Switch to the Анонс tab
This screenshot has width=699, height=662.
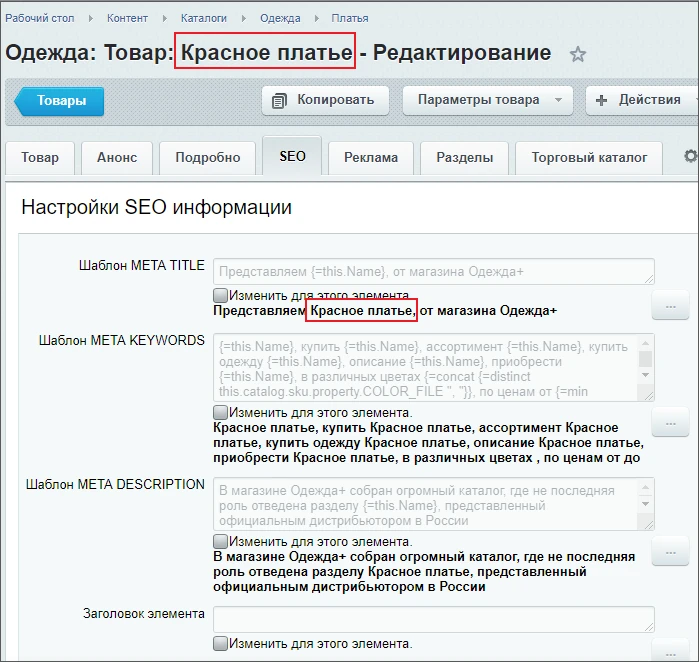pos(117,158)
